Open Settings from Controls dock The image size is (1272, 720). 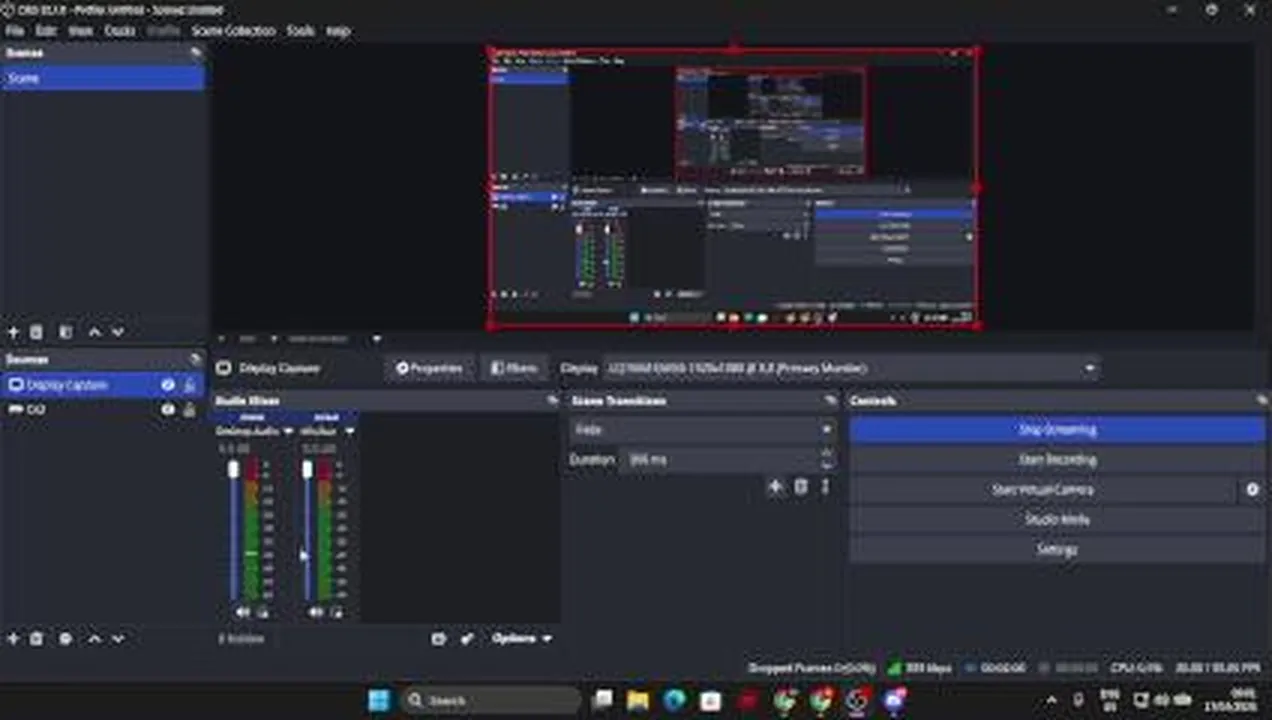(x=1057, y=550)
